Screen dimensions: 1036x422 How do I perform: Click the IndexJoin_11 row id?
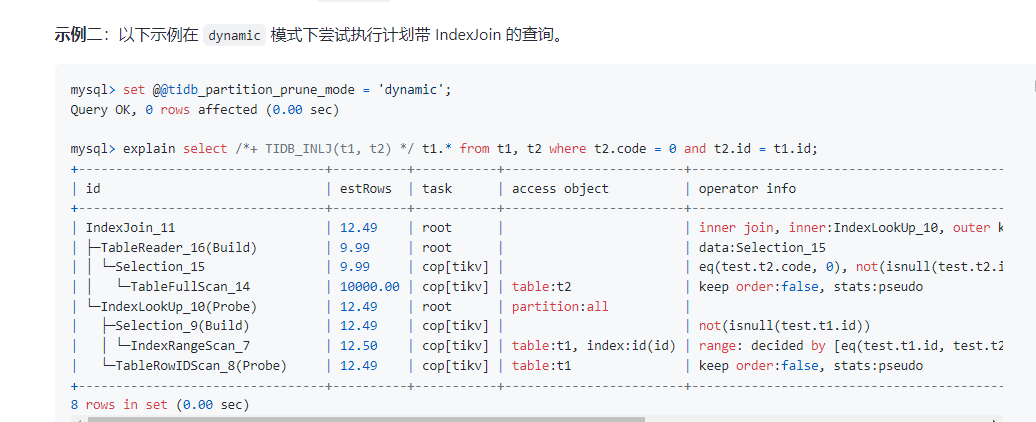coord(131,228)
